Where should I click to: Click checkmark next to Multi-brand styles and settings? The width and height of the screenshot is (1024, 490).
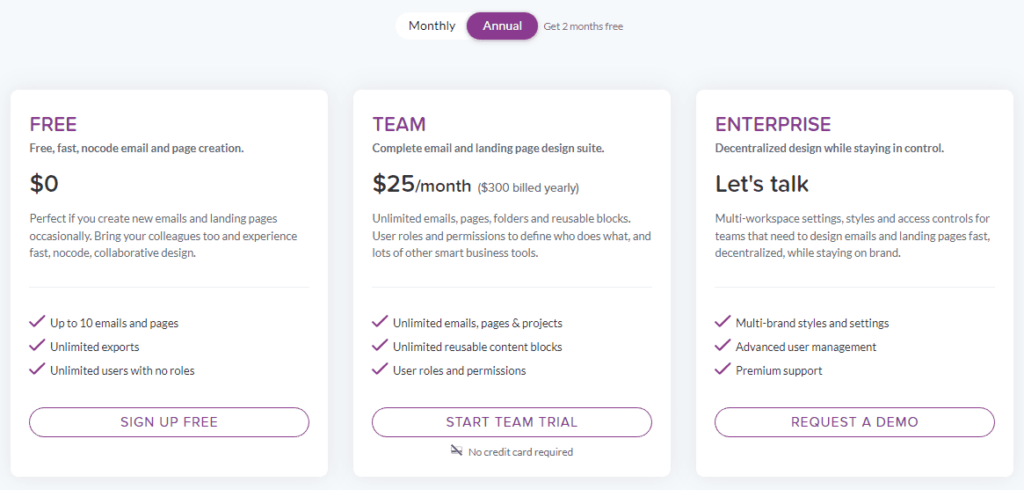click(723, 322)
